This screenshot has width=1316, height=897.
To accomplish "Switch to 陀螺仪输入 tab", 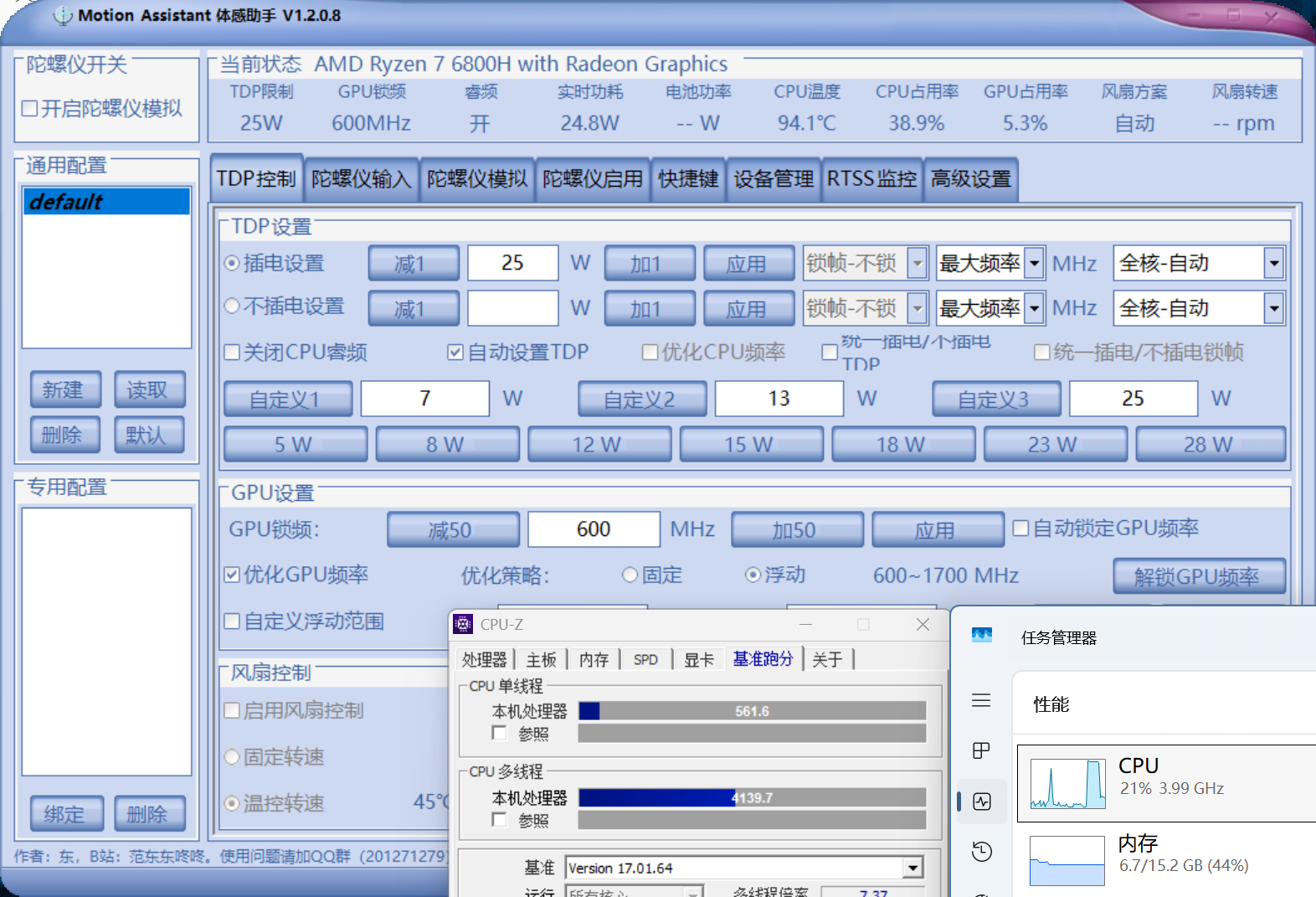I will point(362,179).
